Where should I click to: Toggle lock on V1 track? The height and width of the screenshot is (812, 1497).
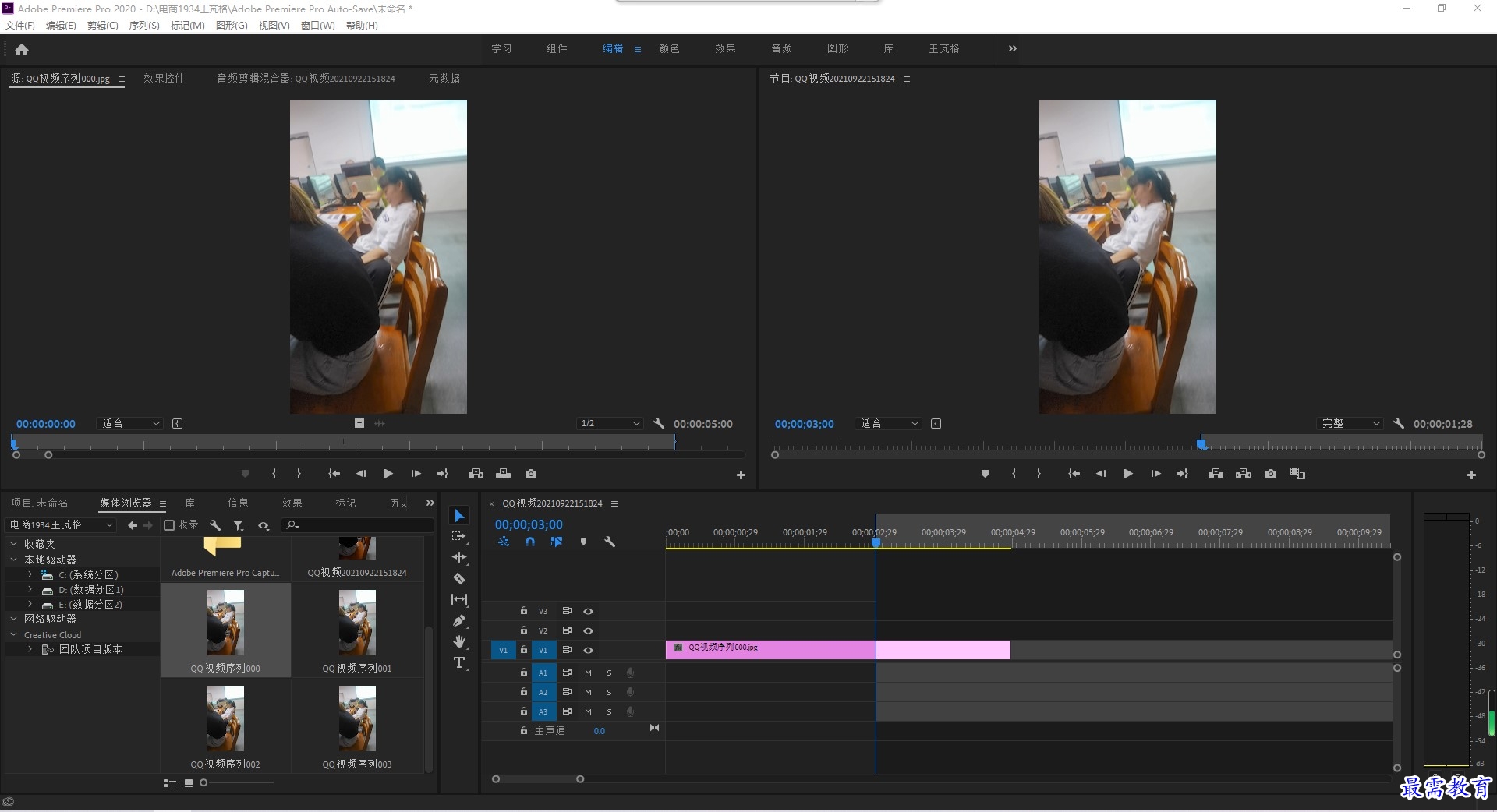click(524, 649)
